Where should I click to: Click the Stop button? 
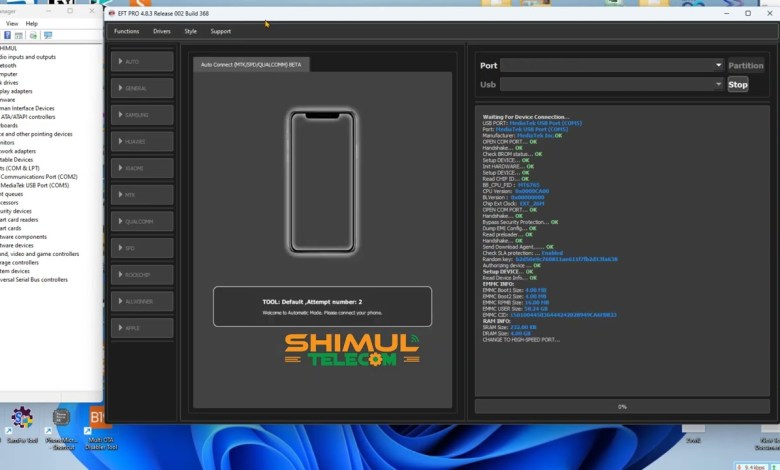click(738, 85)
